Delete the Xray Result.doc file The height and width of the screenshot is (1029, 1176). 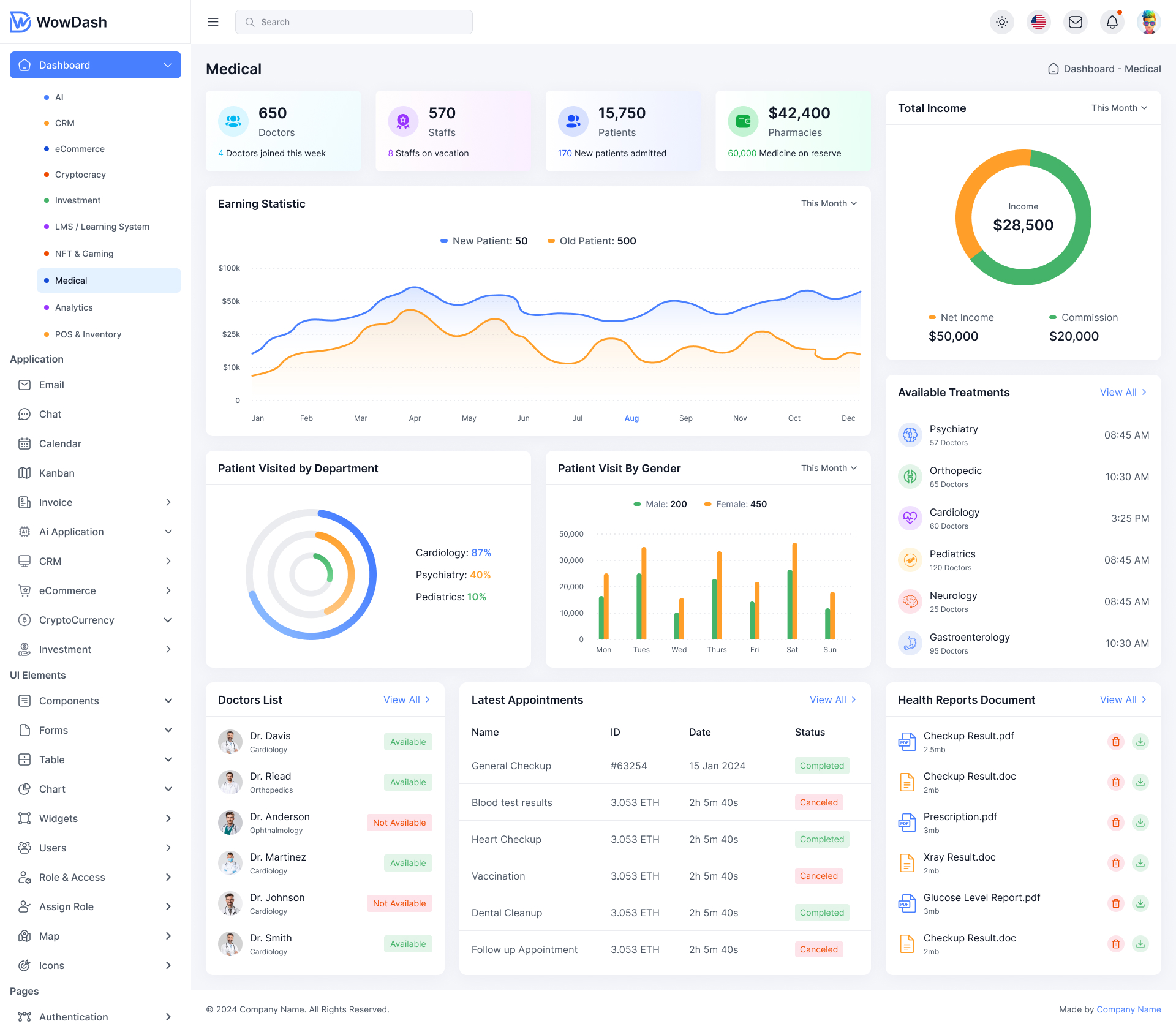tap(1116, 862)
